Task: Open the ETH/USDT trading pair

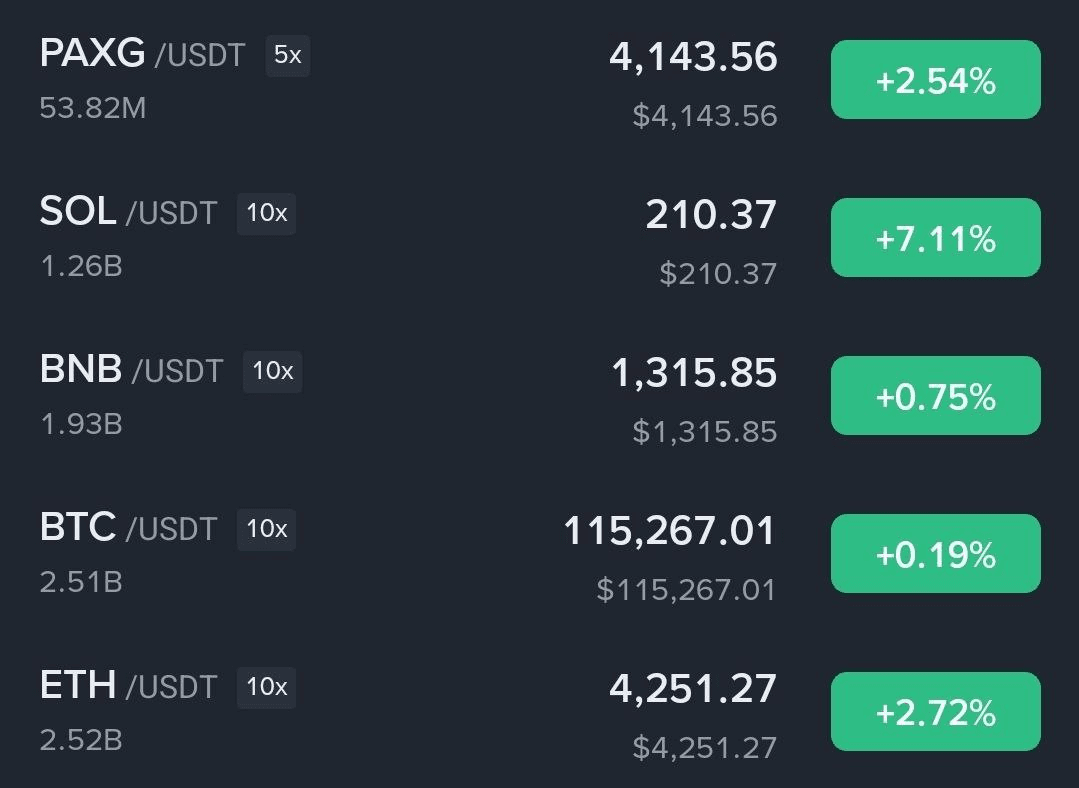Action: 127,686
